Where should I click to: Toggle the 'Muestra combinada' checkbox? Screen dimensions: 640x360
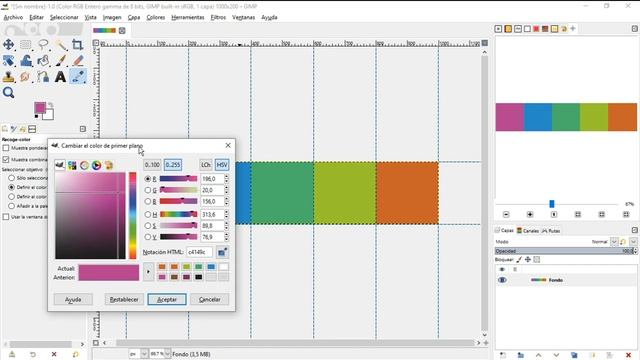click(x=6, y=159)
